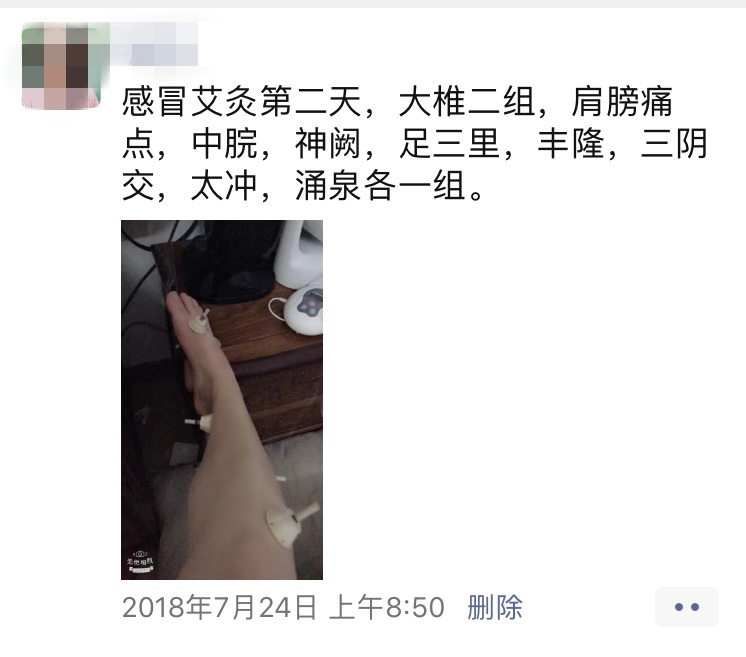Screen dimensions: 746x657
Task: Click the black object at top of the photo
Action: pyautogui.click(x=233, y=261)
